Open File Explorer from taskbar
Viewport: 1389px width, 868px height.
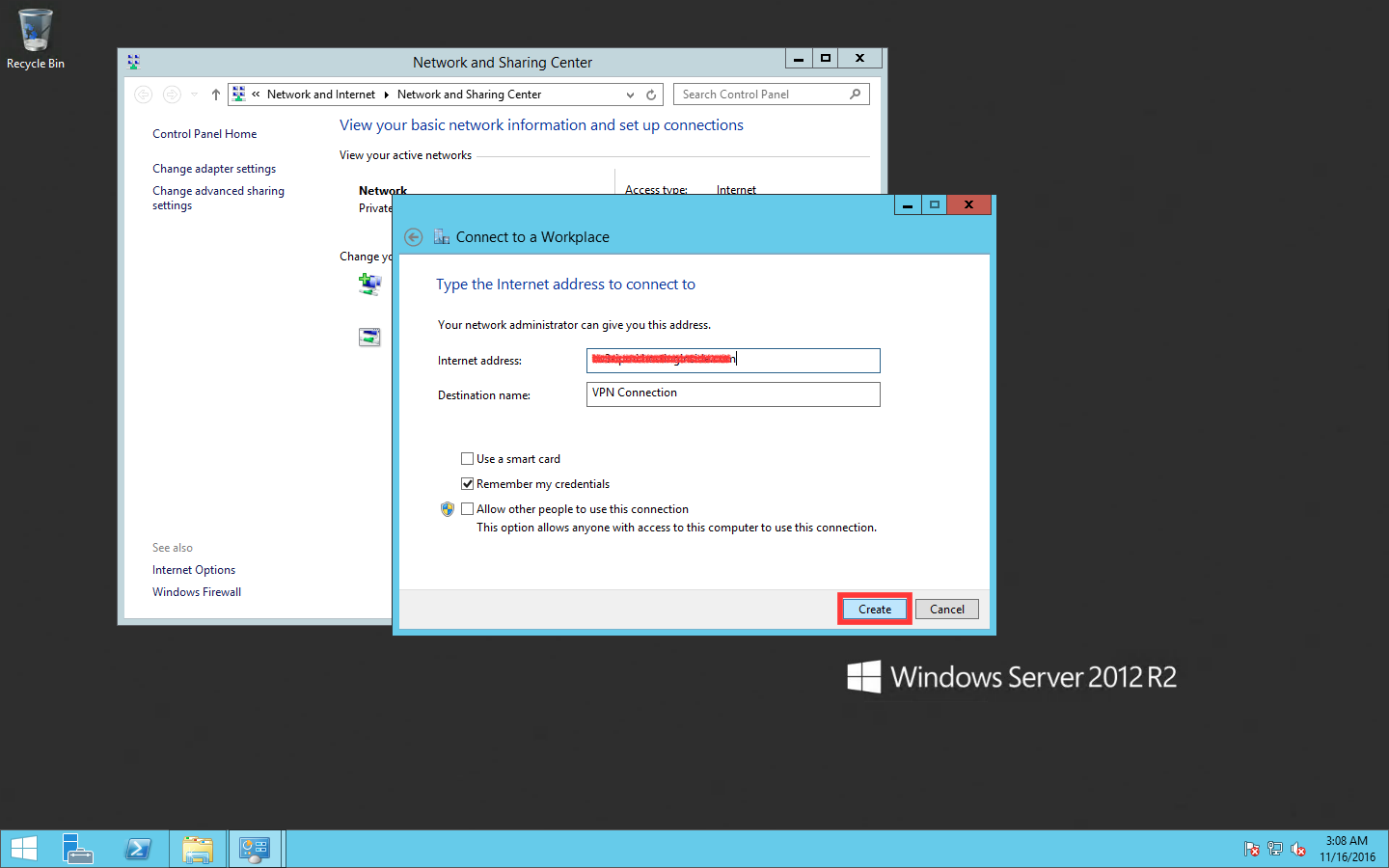point(198,849)
